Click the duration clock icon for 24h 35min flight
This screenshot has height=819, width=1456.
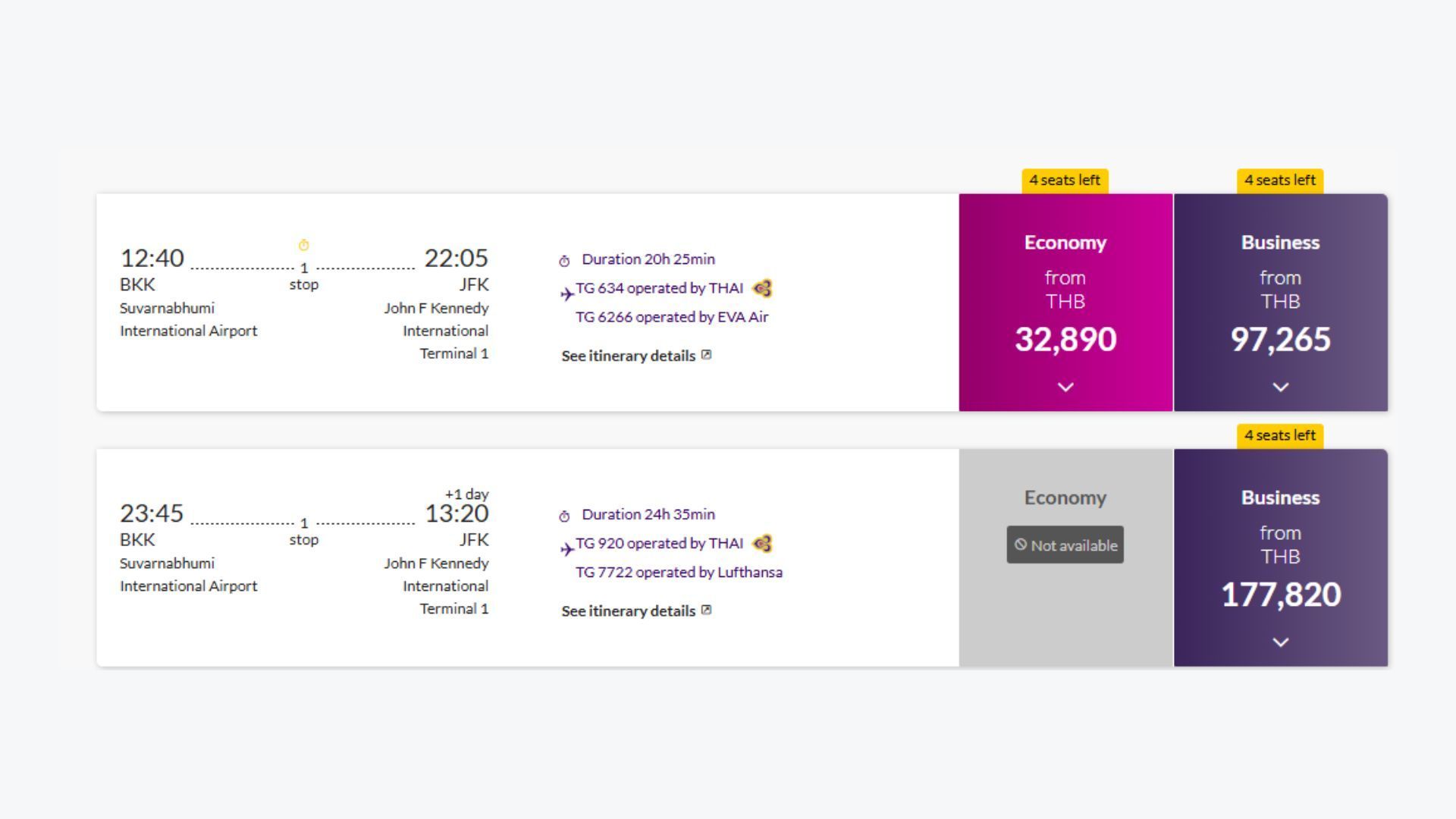pos(564,516)
